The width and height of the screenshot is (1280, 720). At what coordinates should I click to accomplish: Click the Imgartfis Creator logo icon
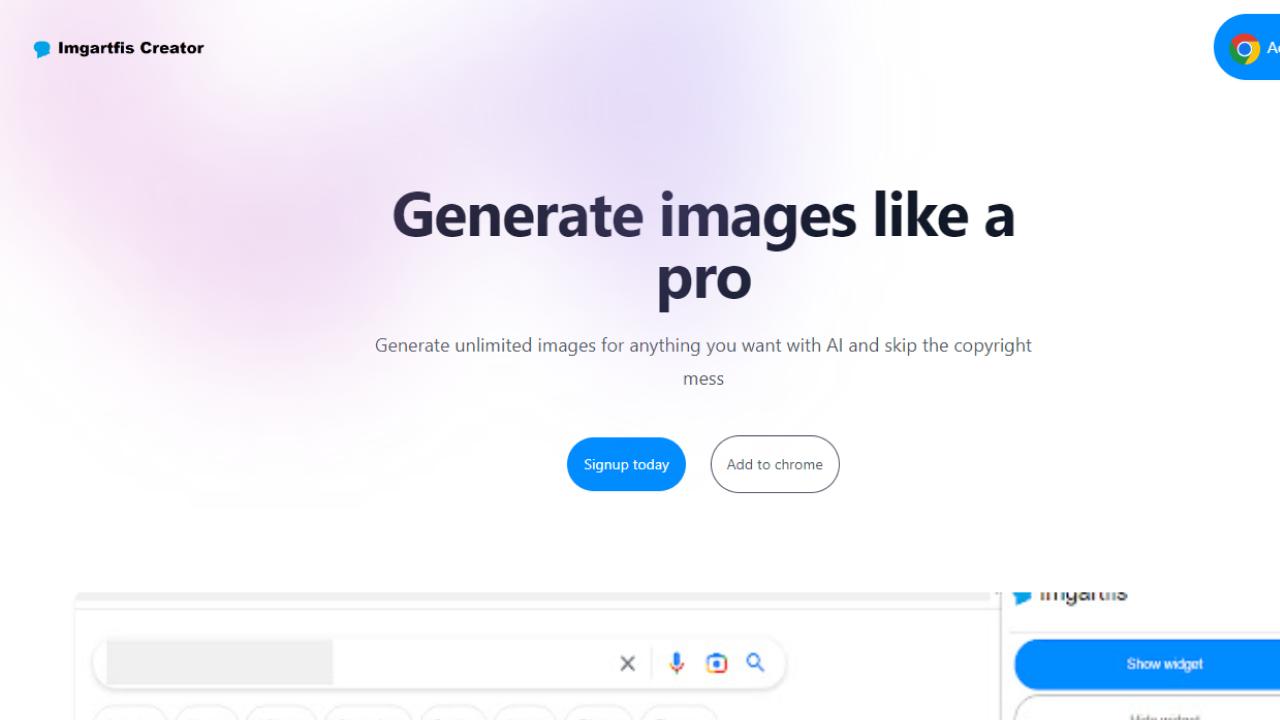(42, 49)
